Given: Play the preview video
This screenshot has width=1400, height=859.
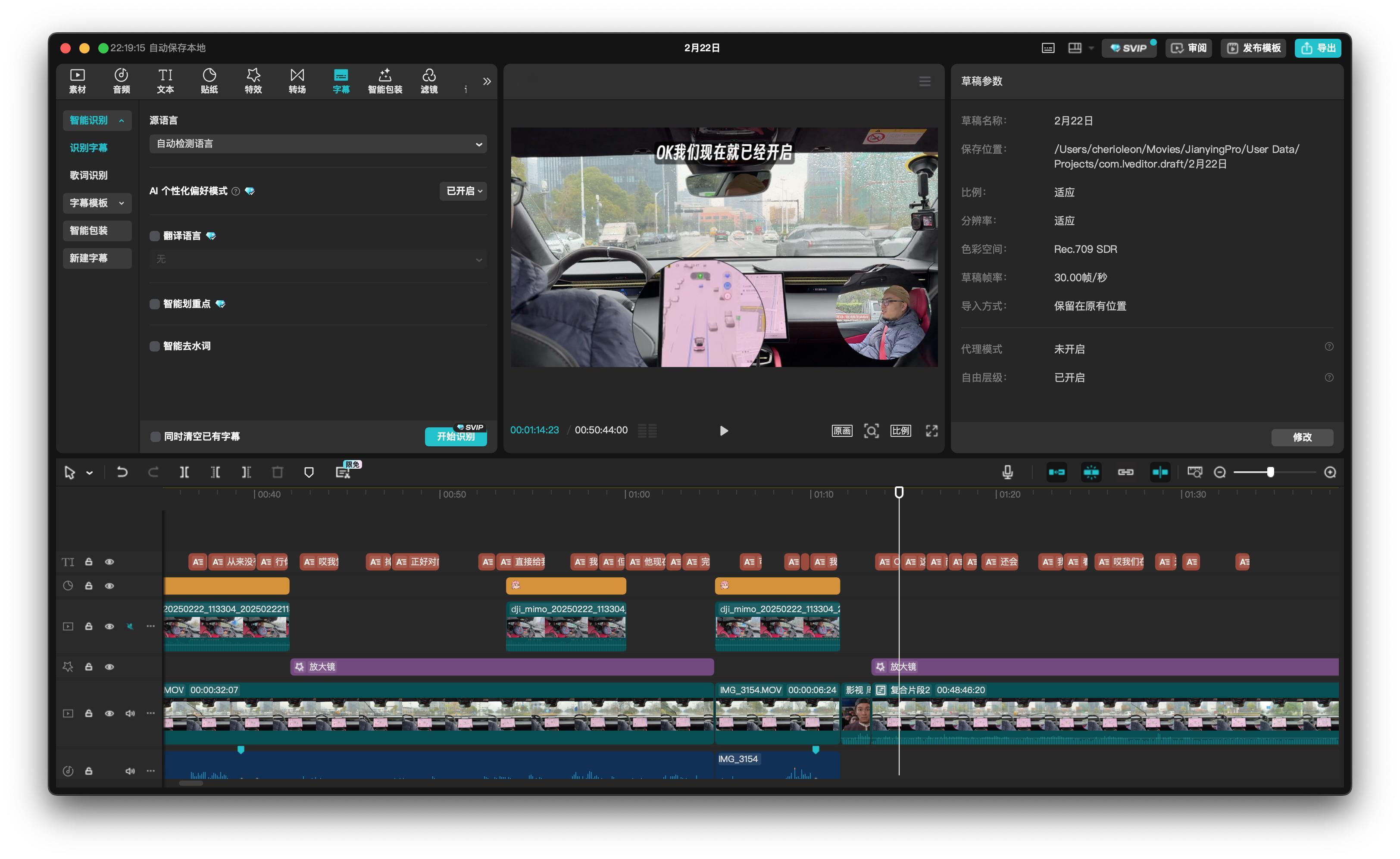Looking at the screenshot, I should 724,431.
